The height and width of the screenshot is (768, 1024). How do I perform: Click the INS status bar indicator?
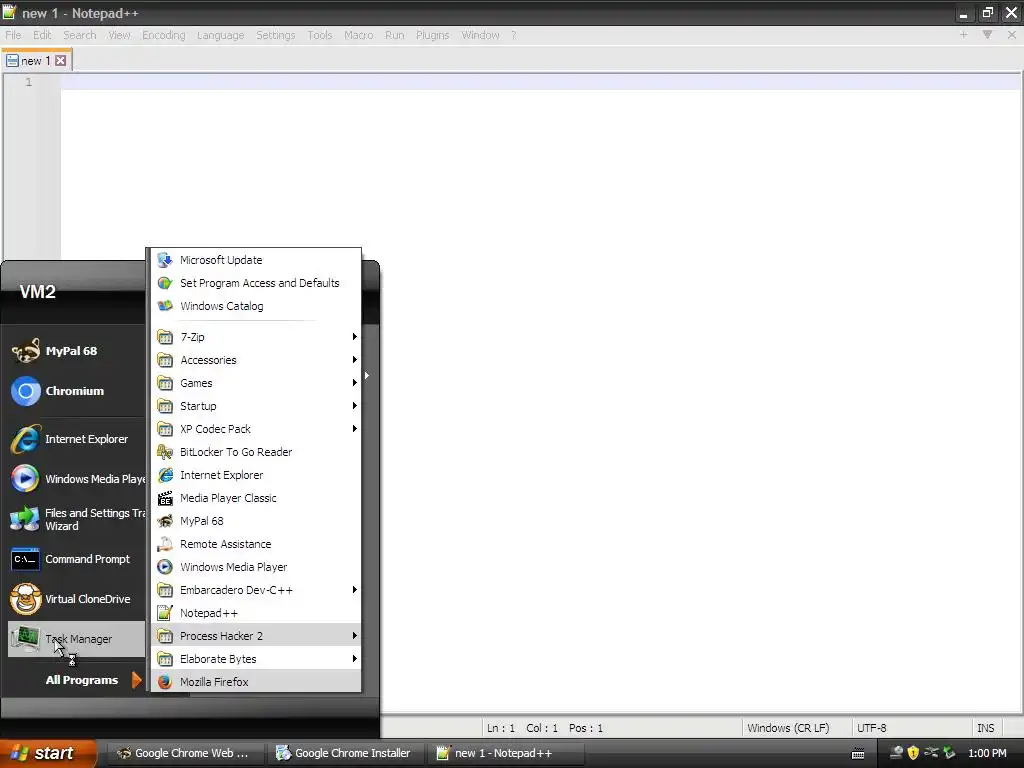coord(985,728)
